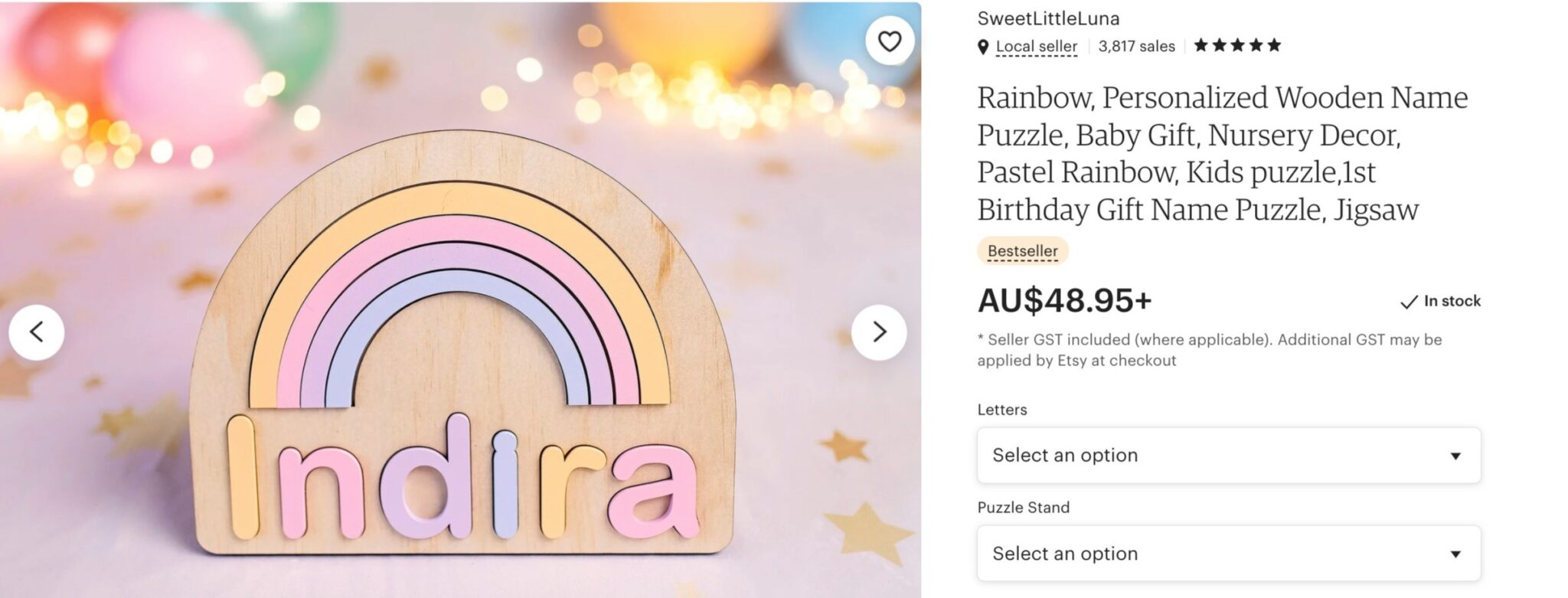1568x598 pixels.
Task: Click the location pin icon beside Local seller
Action: point(983,46)
